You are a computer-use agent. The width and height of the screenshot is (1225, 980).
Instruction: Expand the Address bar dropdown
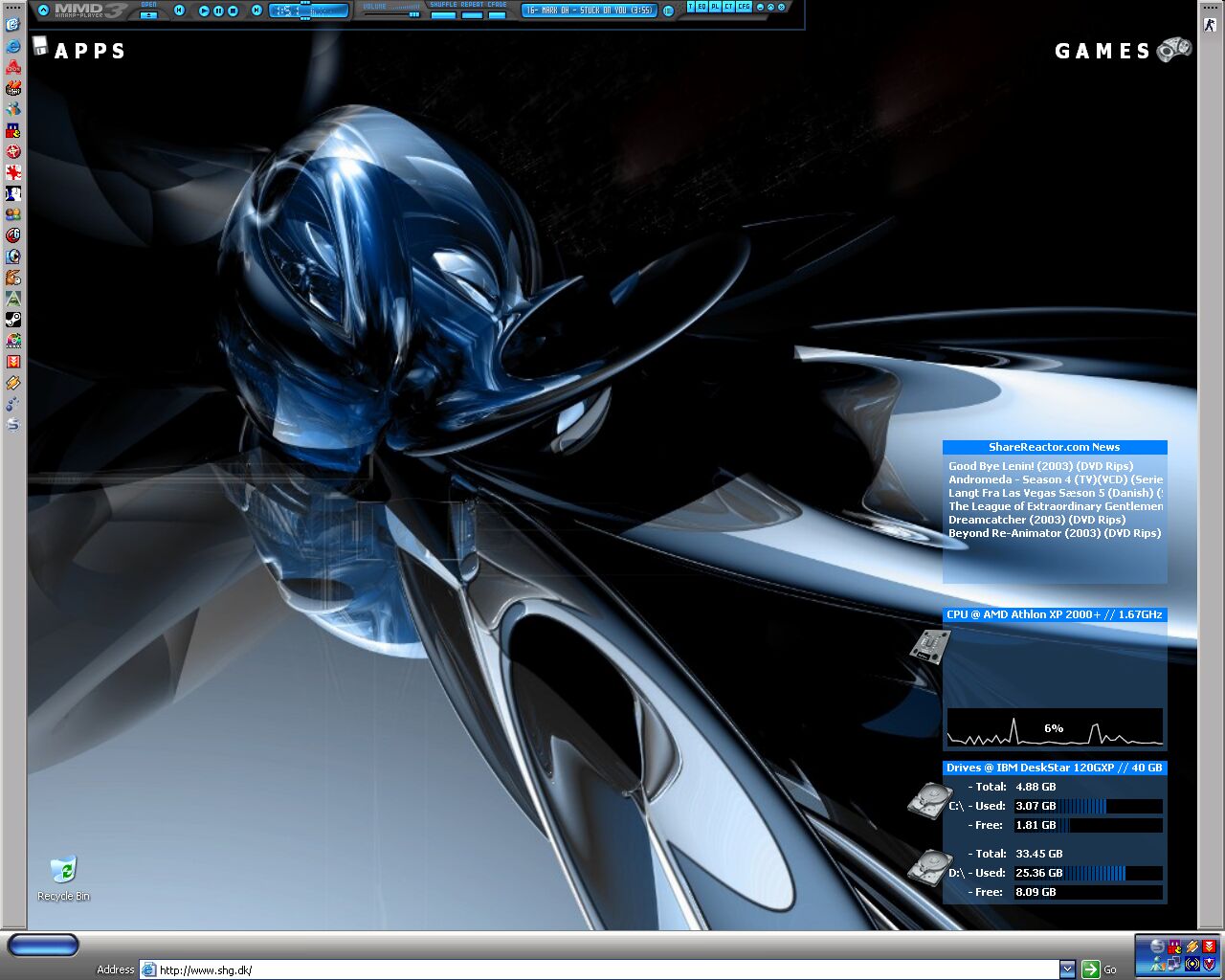click(x=1067, y=969)
